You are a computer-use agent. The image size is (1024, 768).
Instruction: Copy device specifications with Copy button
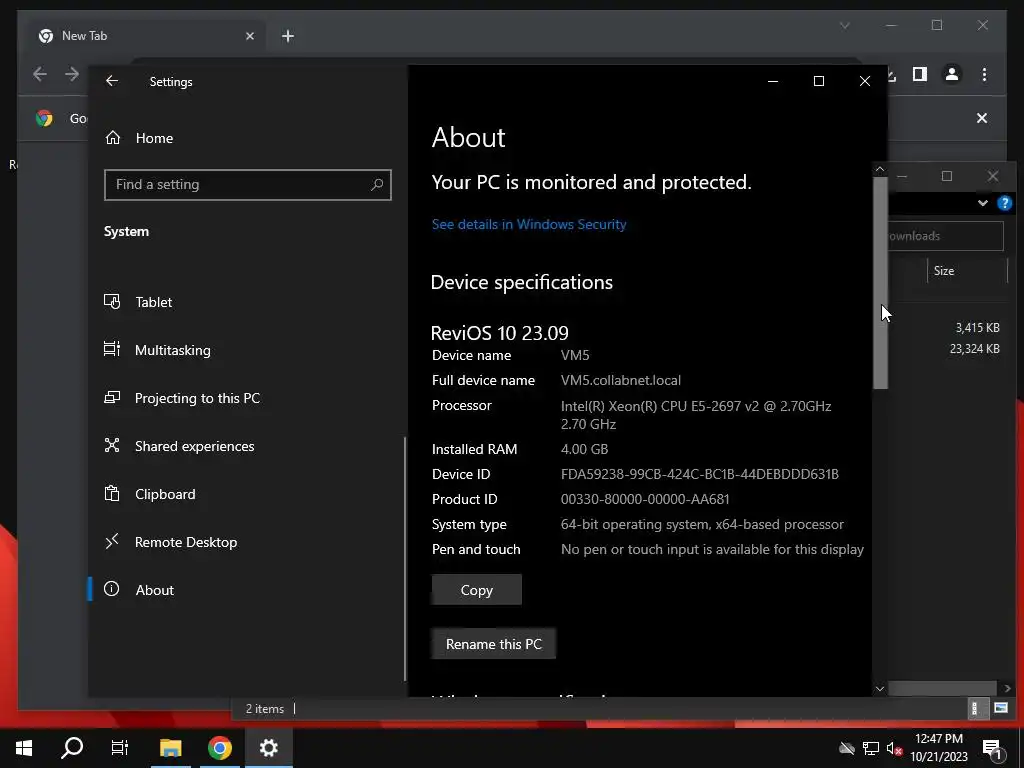[477, 590]
